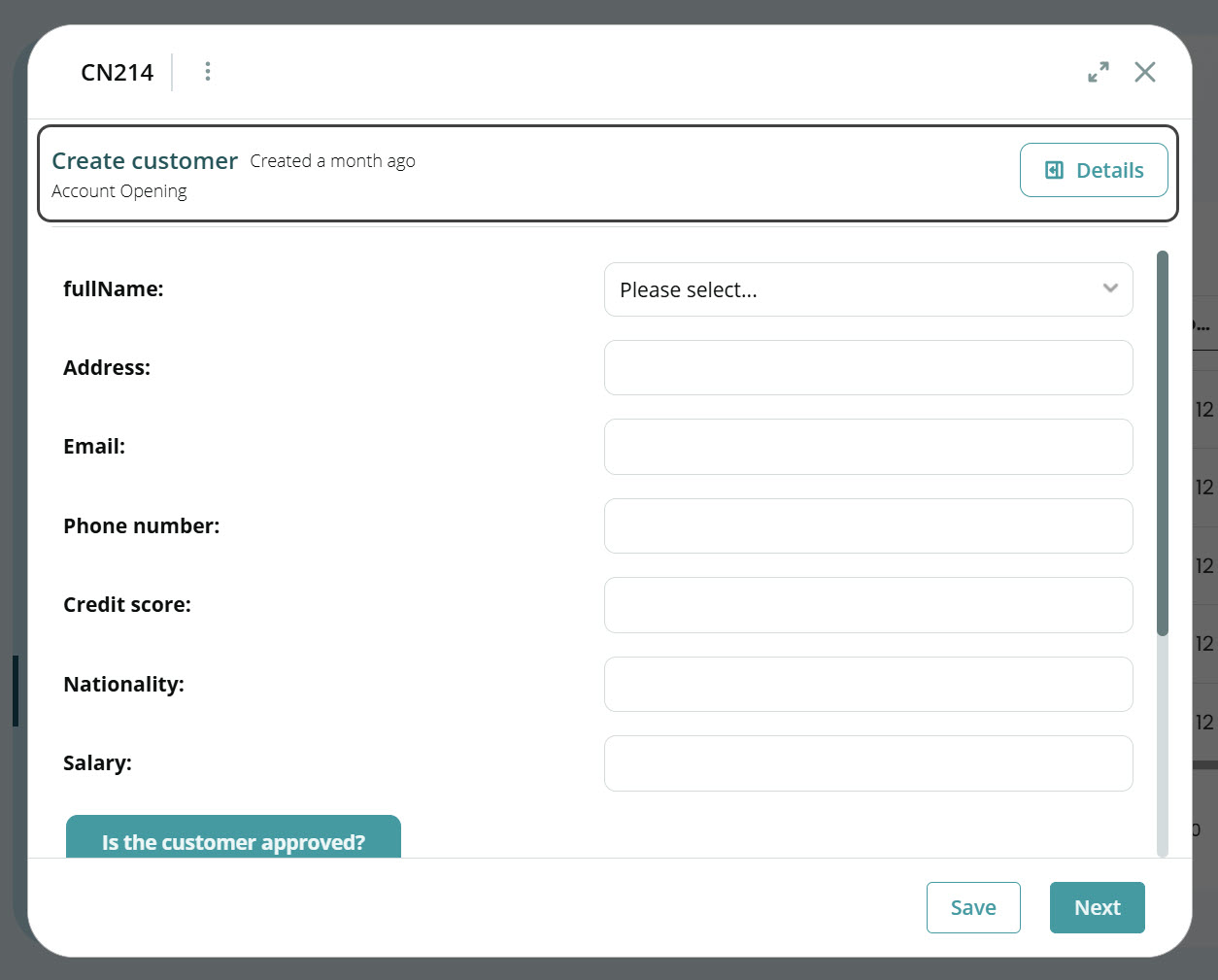Focus the Email input box
Viewport: 1218px width, 980px height.
(868, 447)
